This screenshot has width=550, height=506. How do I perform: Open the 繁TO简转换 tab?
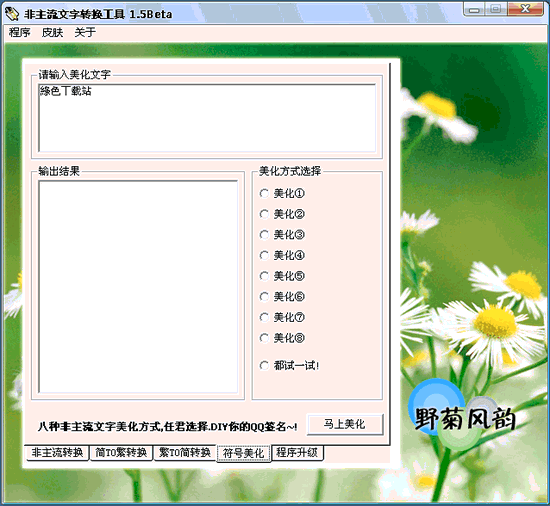[185, 453]
